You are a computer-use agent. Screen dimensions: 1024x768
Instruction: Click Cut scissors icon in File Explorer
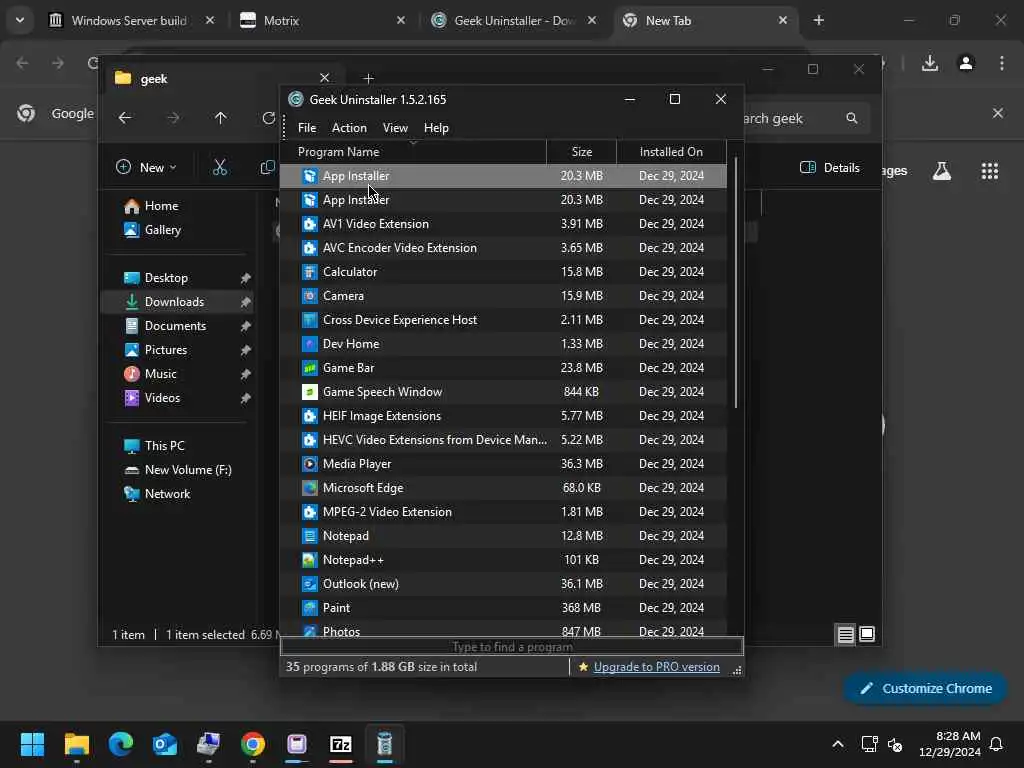pyautogui.click(x=220, y=167)
